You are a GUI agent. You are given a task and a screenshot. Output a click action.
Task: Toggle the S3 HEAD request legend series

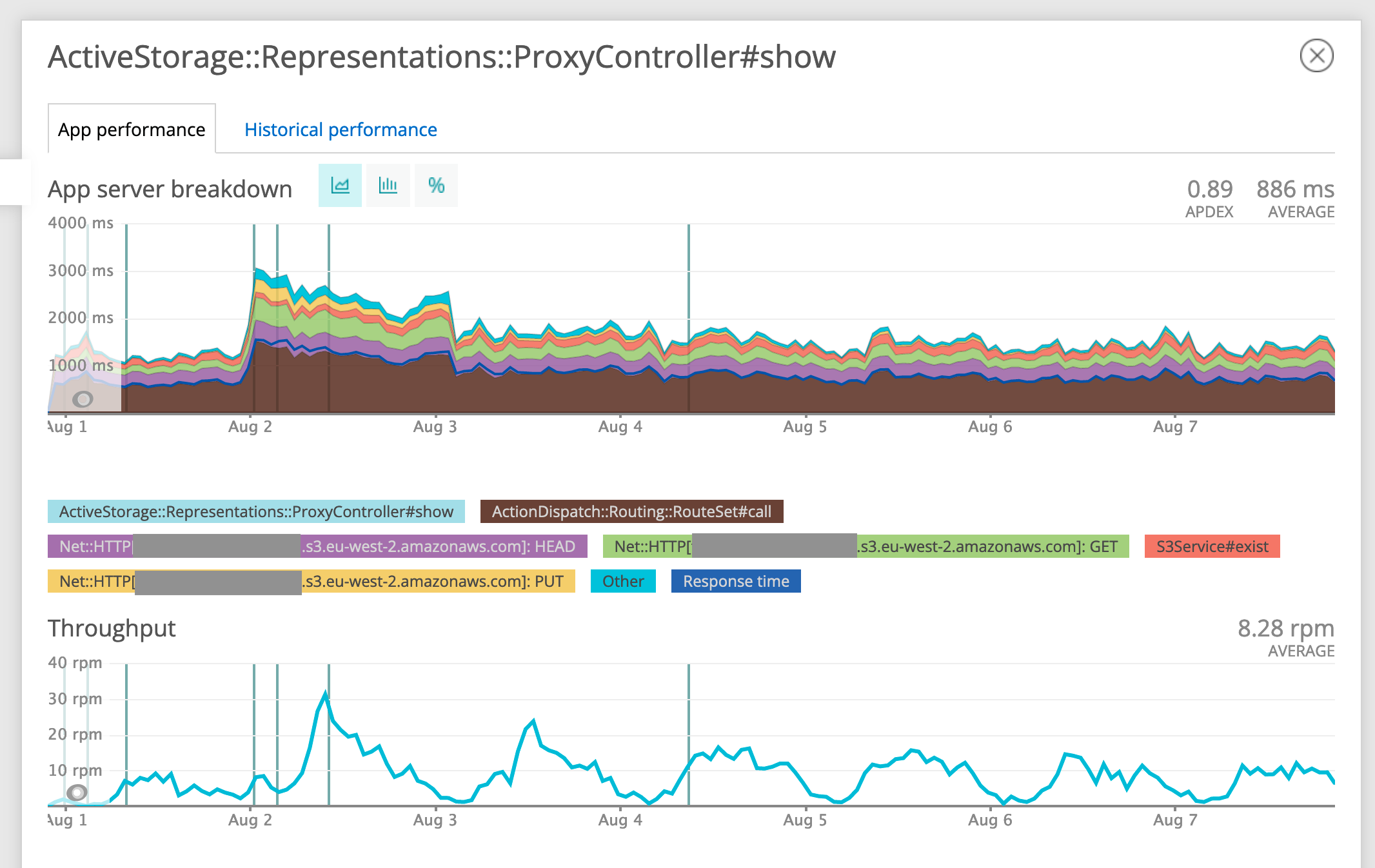tap(439, 546)
